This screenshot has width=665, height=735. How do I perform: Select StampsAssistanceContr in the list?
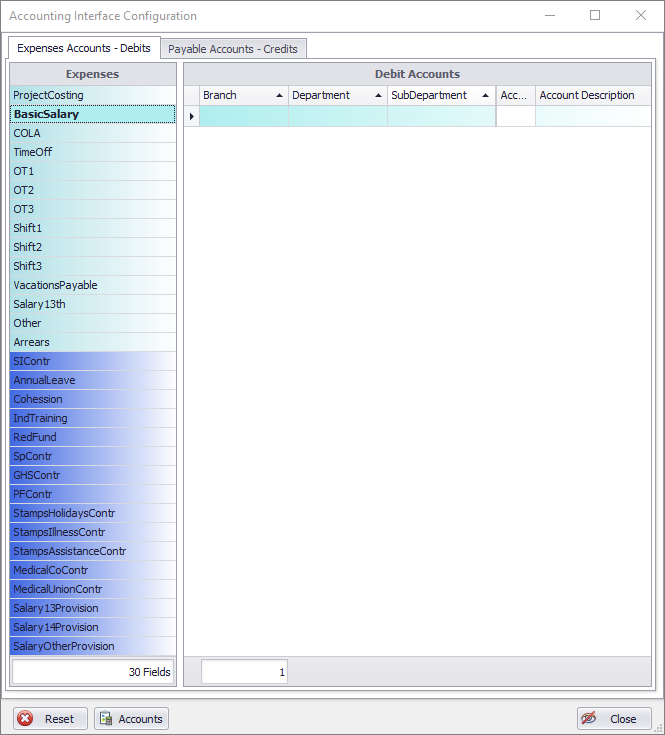(93, 551)
